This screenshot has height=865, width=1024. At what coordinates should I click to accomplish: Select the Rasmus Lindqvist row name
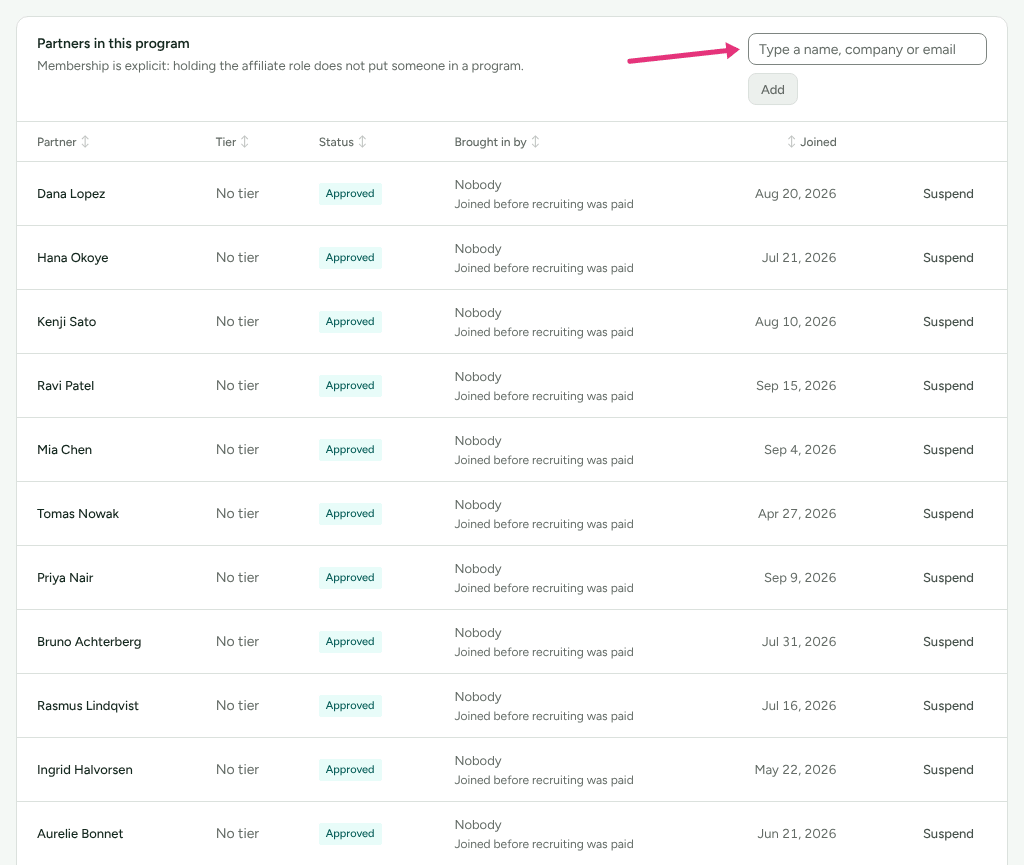click(x=88, y=706)
